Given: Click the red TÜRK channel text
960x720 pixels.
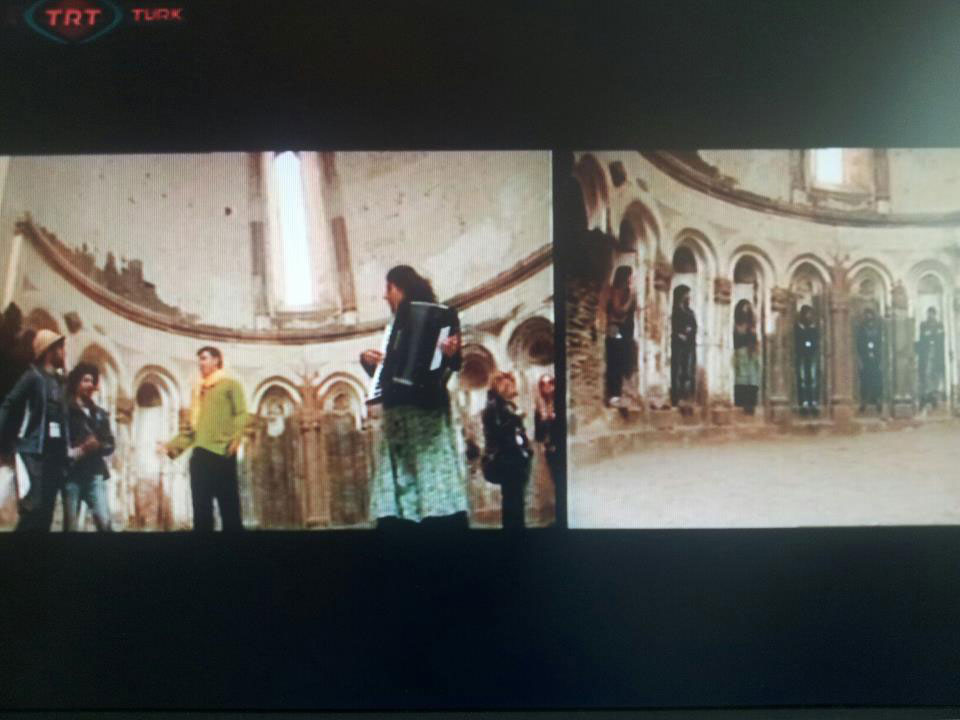Looking at the screenshot, I should click(x=156, y=15).
